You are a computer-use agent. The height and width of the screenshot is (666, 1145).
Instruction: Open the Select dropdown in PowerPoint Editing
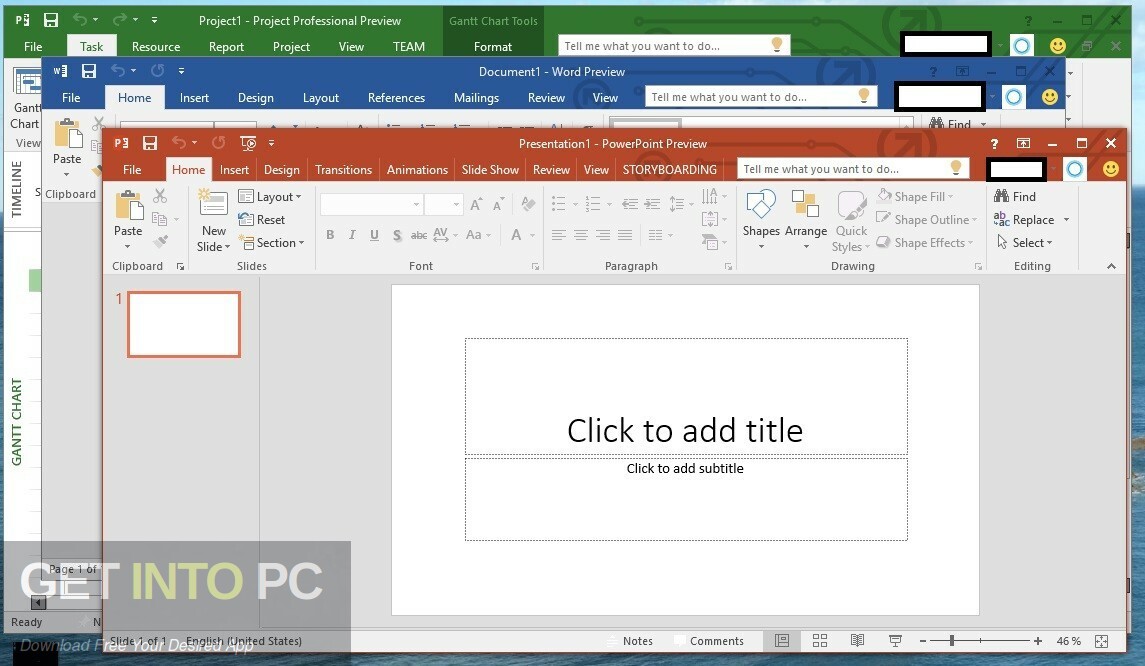[1024, 242]
